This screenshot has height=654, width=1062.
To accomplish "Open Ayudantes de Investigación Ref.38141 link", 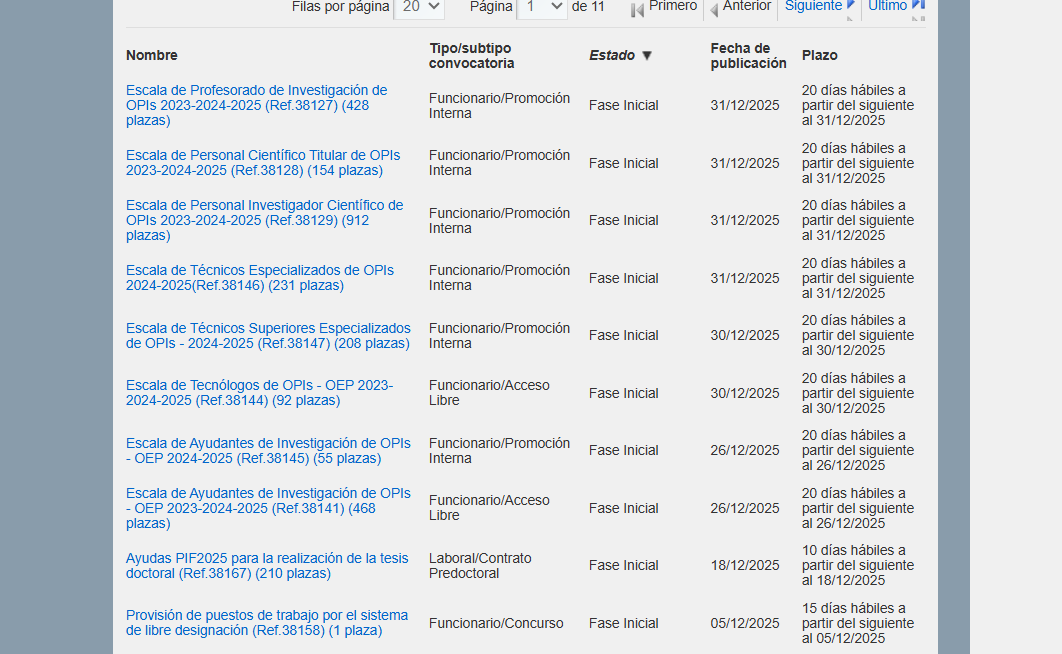I will [268, 508].
